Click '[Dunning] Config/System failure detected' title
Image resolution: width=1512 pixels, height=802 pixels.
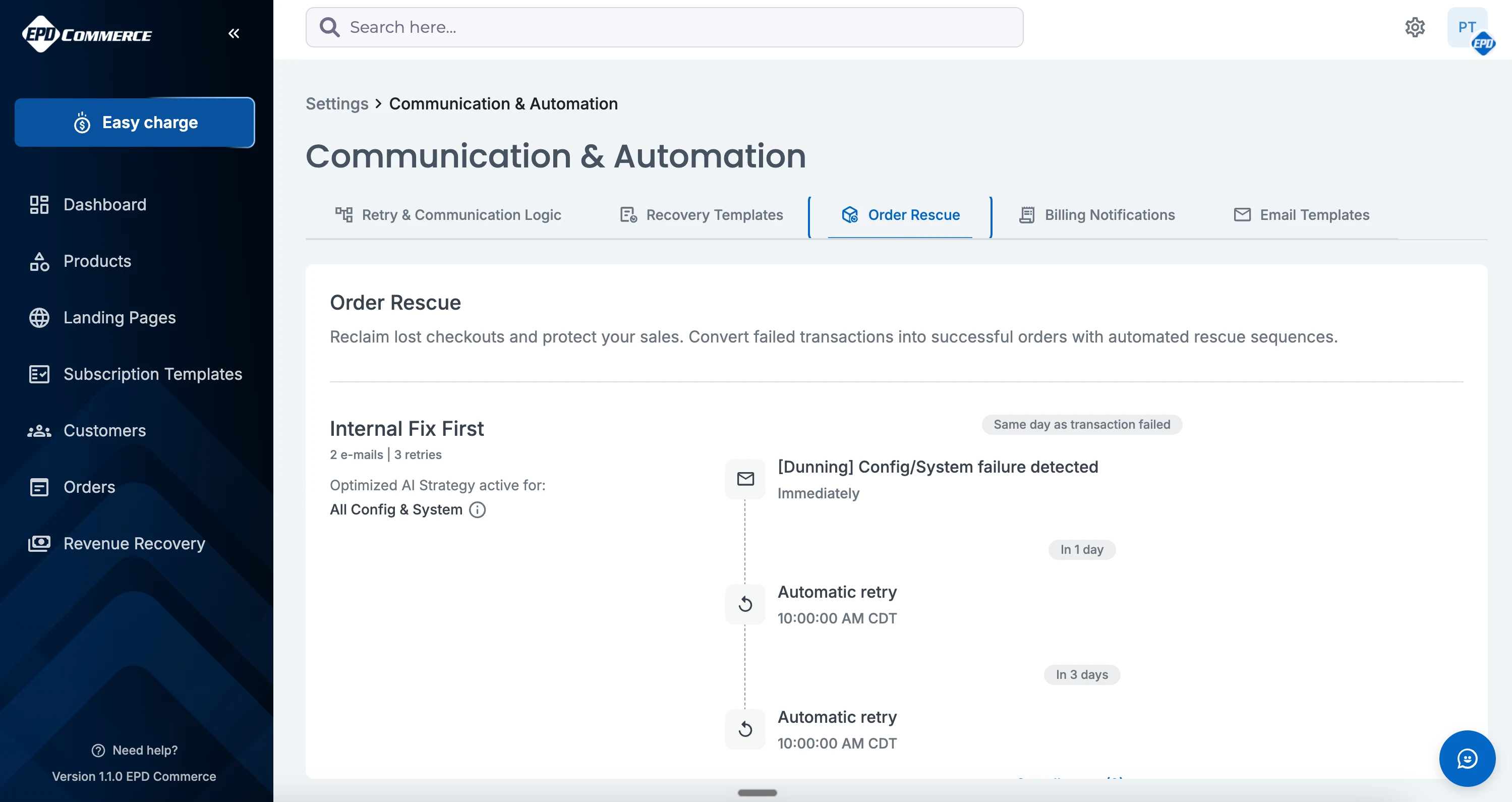938,467
